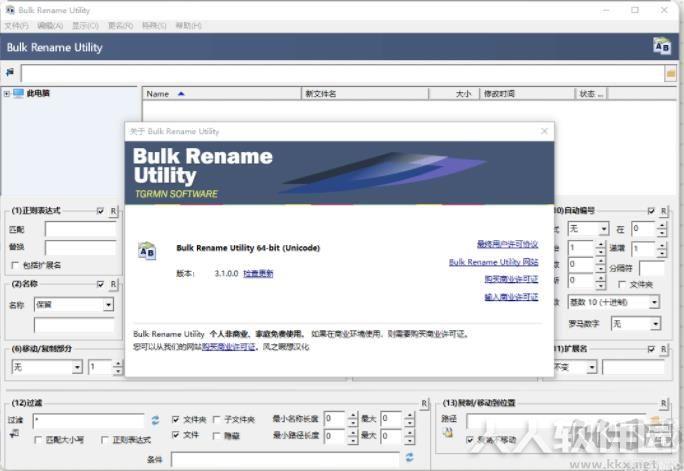Open the 最终用户许可协议 link
This screenshot has height=471, width=684.
click(507, 244)
